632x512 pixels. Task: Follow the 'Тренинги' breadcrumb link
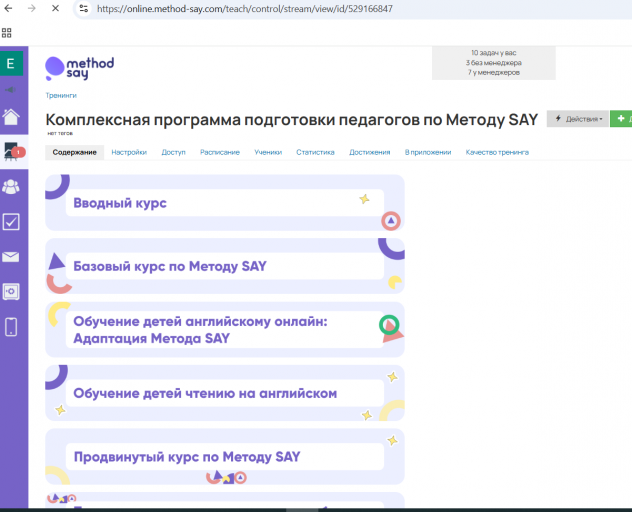tap(61, 96)
